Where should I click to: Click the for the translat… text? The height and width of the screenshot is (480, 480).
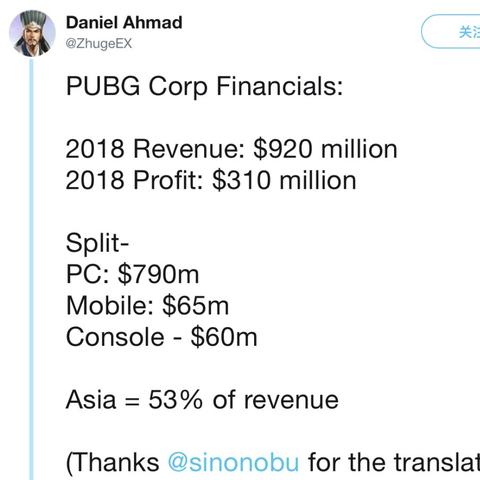(x=394, y=463)
